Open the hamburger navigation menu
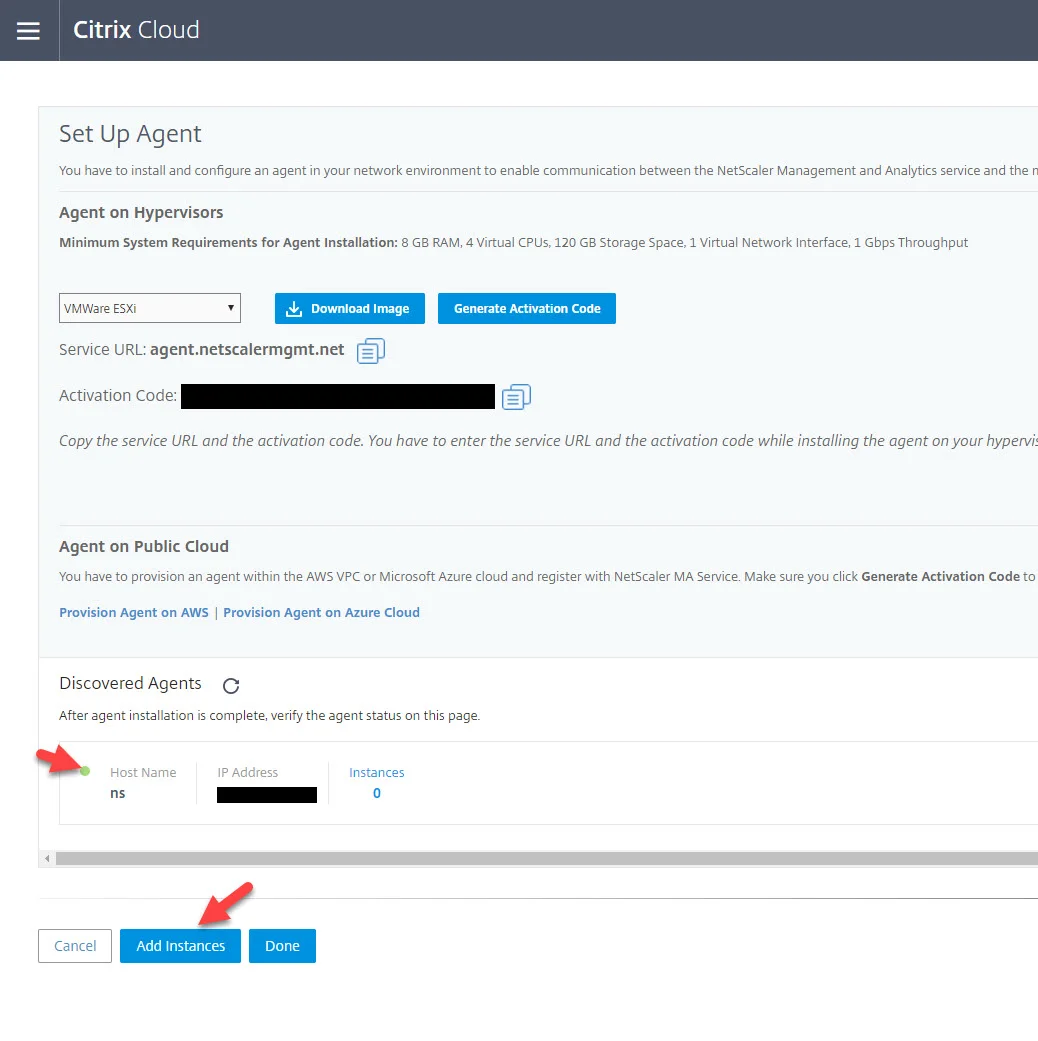The height and width of the screenshot is (1041, 1038). point(28,31)
